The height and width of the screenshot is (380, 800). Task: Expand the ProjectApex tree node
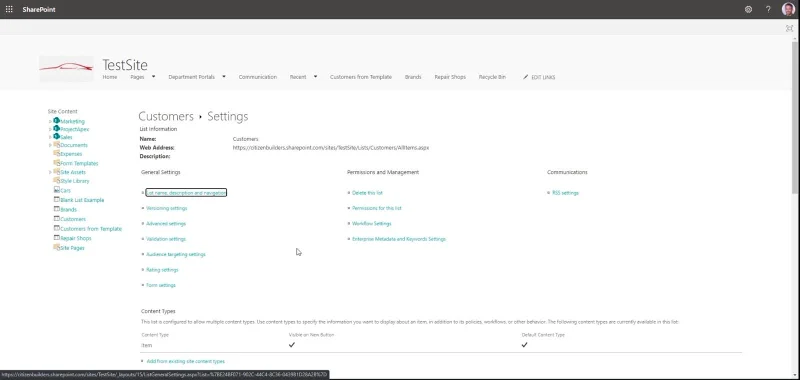coord(50,129)
